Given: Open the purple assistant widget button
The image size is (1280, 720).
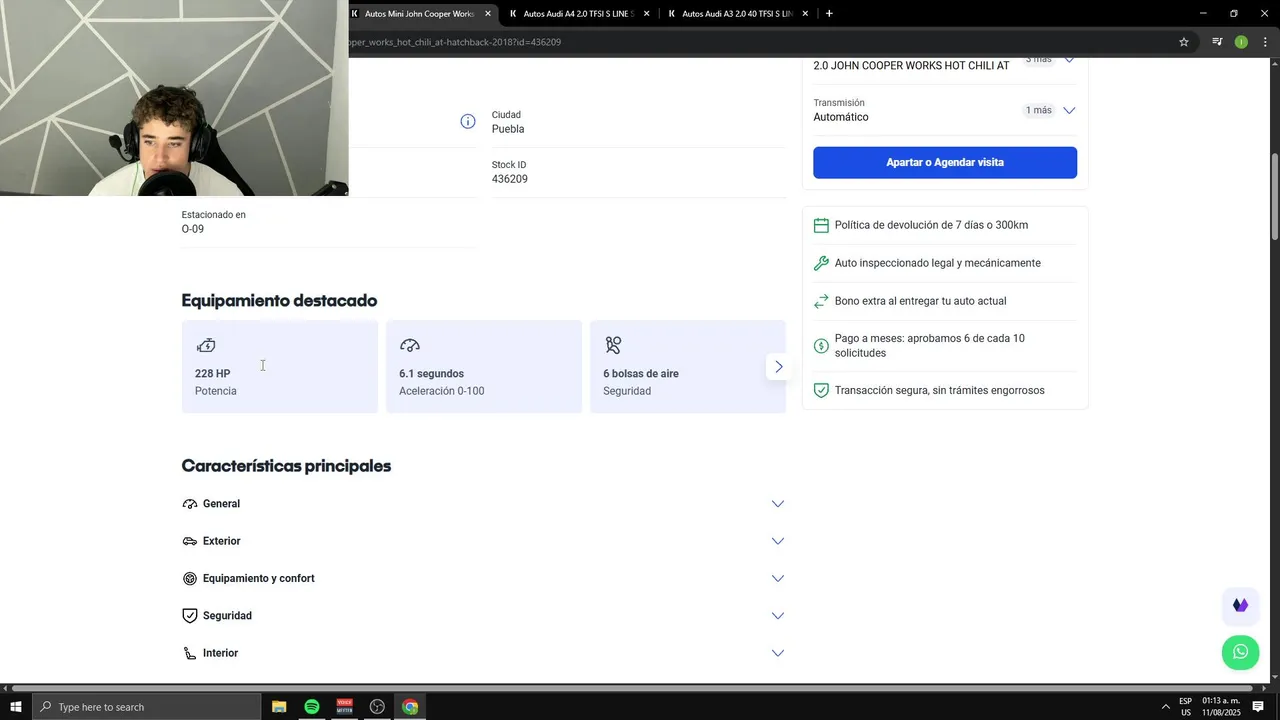Looking at the screenshot, I should tap(1240, 605).
